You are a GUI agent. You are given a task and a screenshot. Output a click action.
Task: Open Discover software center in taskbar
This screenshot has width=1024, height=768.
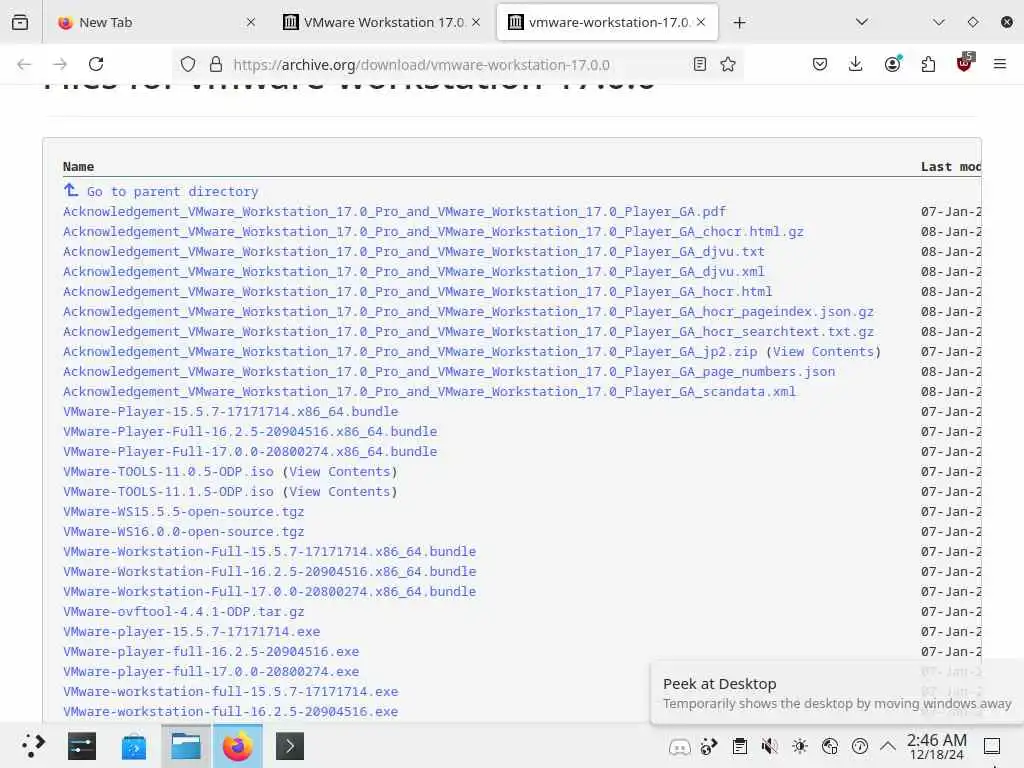(133, 746)
